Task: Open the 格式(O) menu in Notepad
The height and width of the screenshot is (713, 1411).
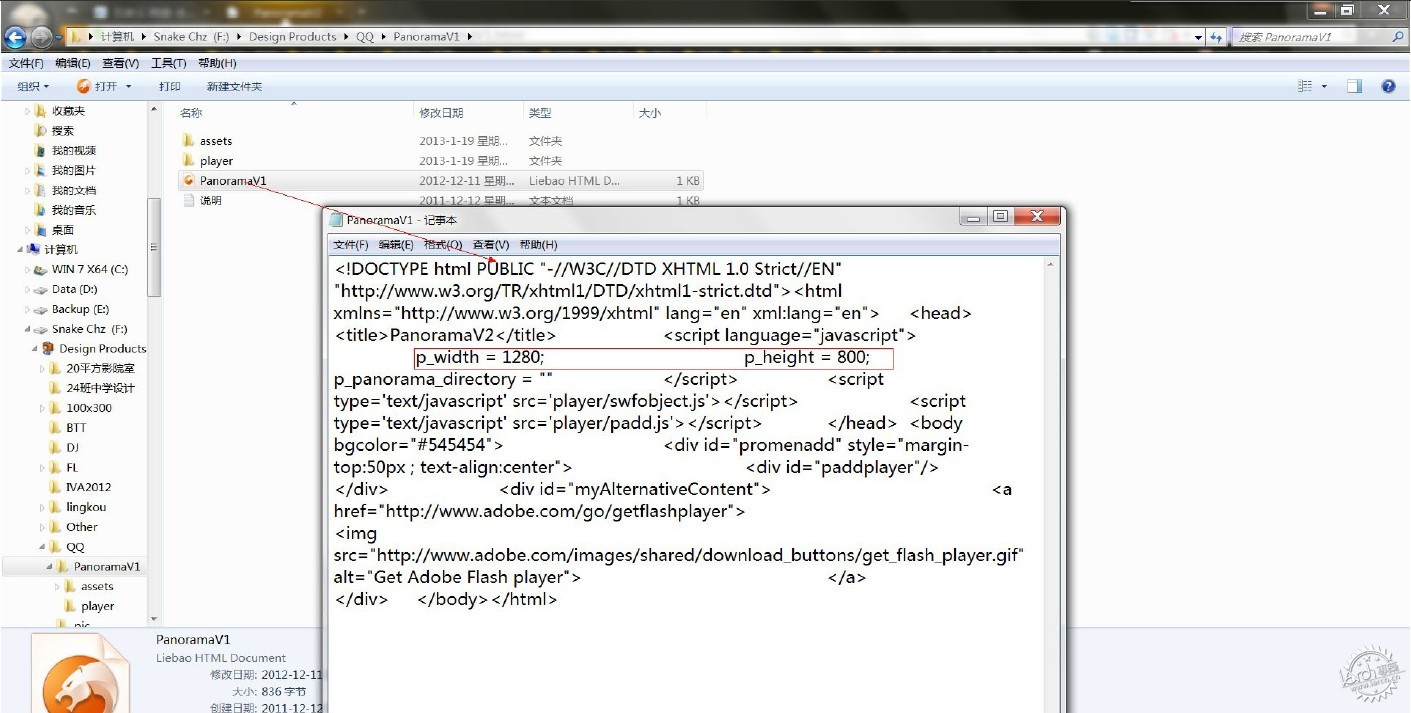Action: (x=443, y=245)
